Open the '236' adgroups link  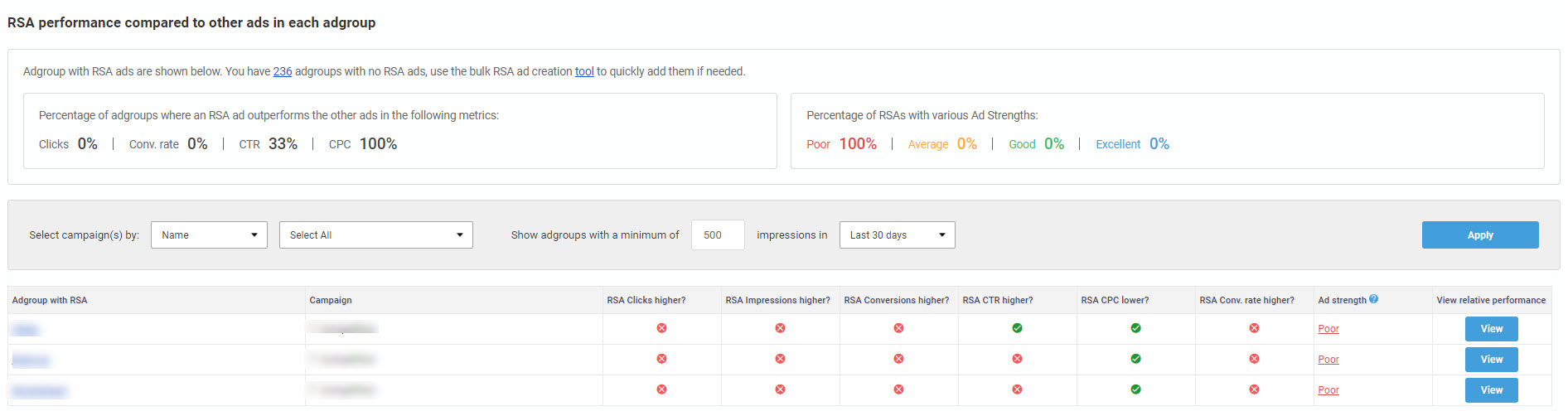[x=283, y=72]
